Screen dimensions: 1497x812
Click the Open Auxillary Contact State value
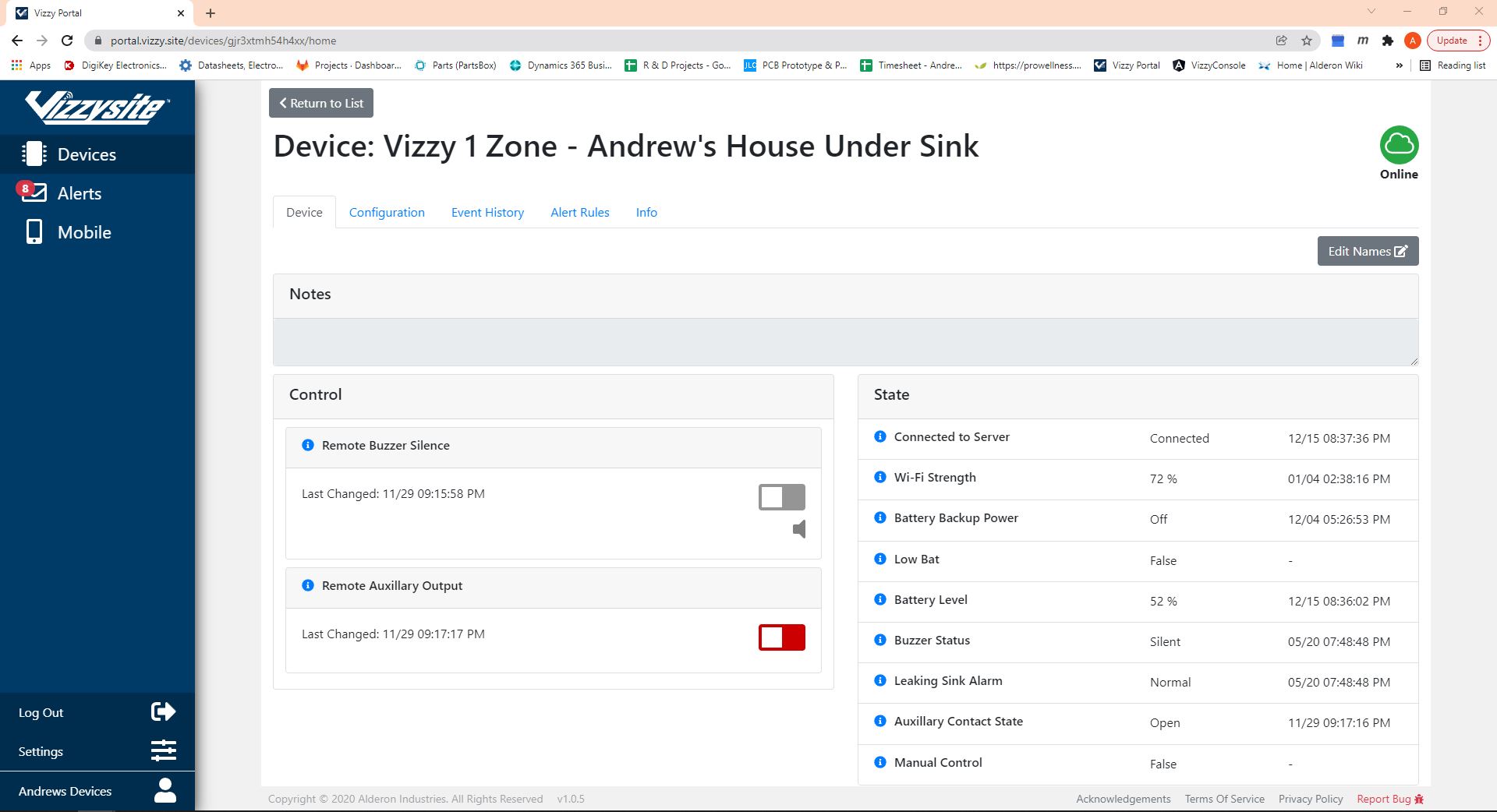(1165, 722)
